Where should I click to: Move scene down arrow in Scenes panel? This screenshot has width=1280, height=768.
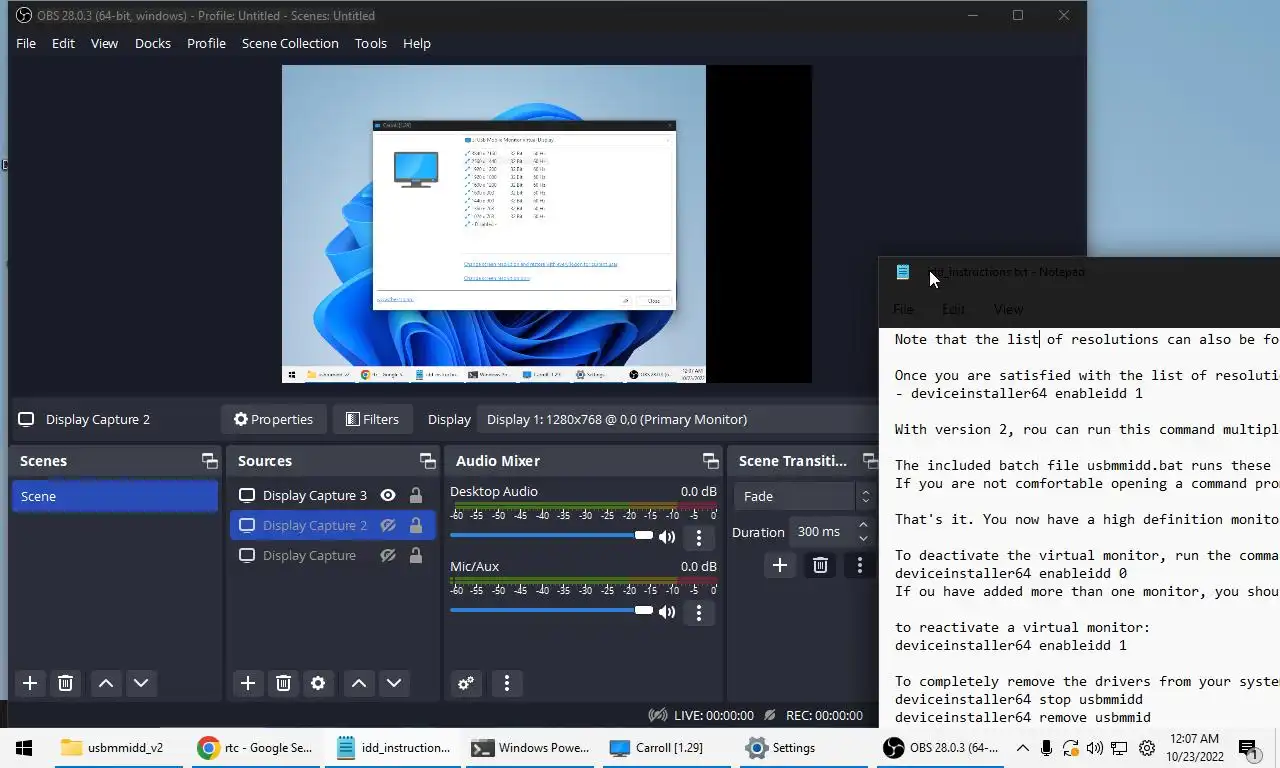point(141,683)
